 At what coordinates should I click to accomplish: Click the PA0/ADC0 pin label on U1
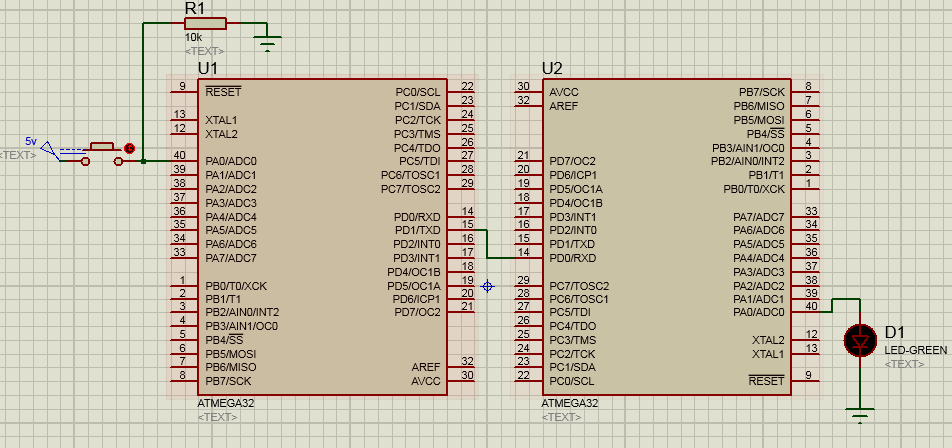[231, 161]
